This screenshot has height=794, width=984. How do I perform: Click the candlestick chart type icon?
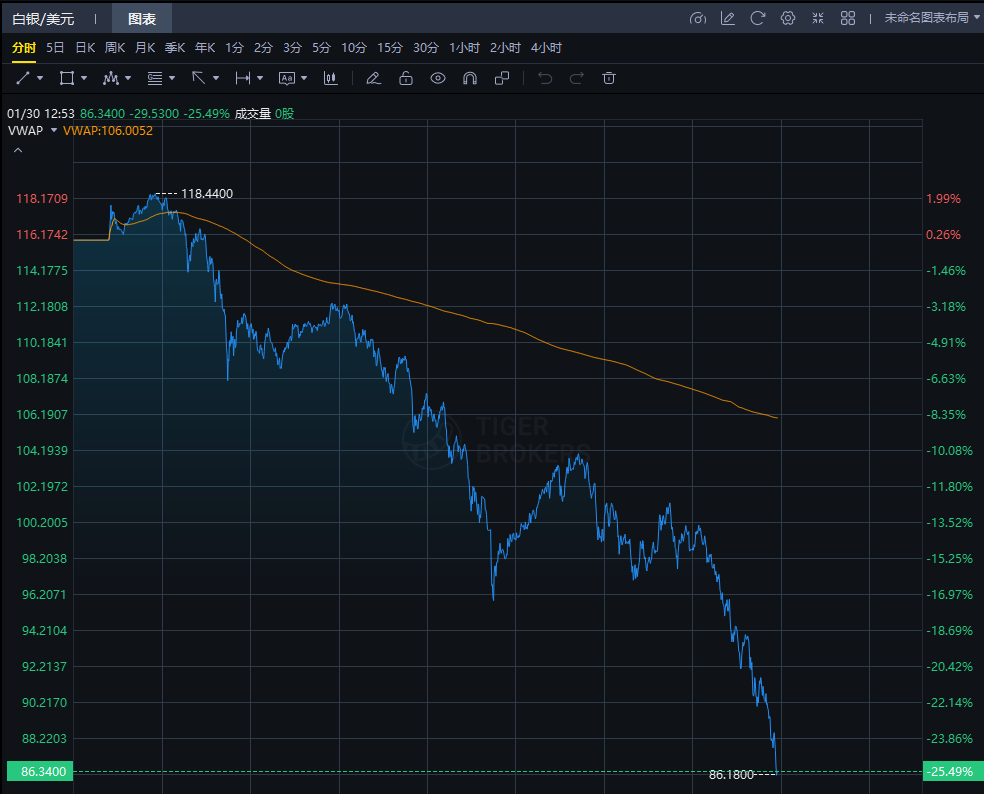[x=330, y=78]
